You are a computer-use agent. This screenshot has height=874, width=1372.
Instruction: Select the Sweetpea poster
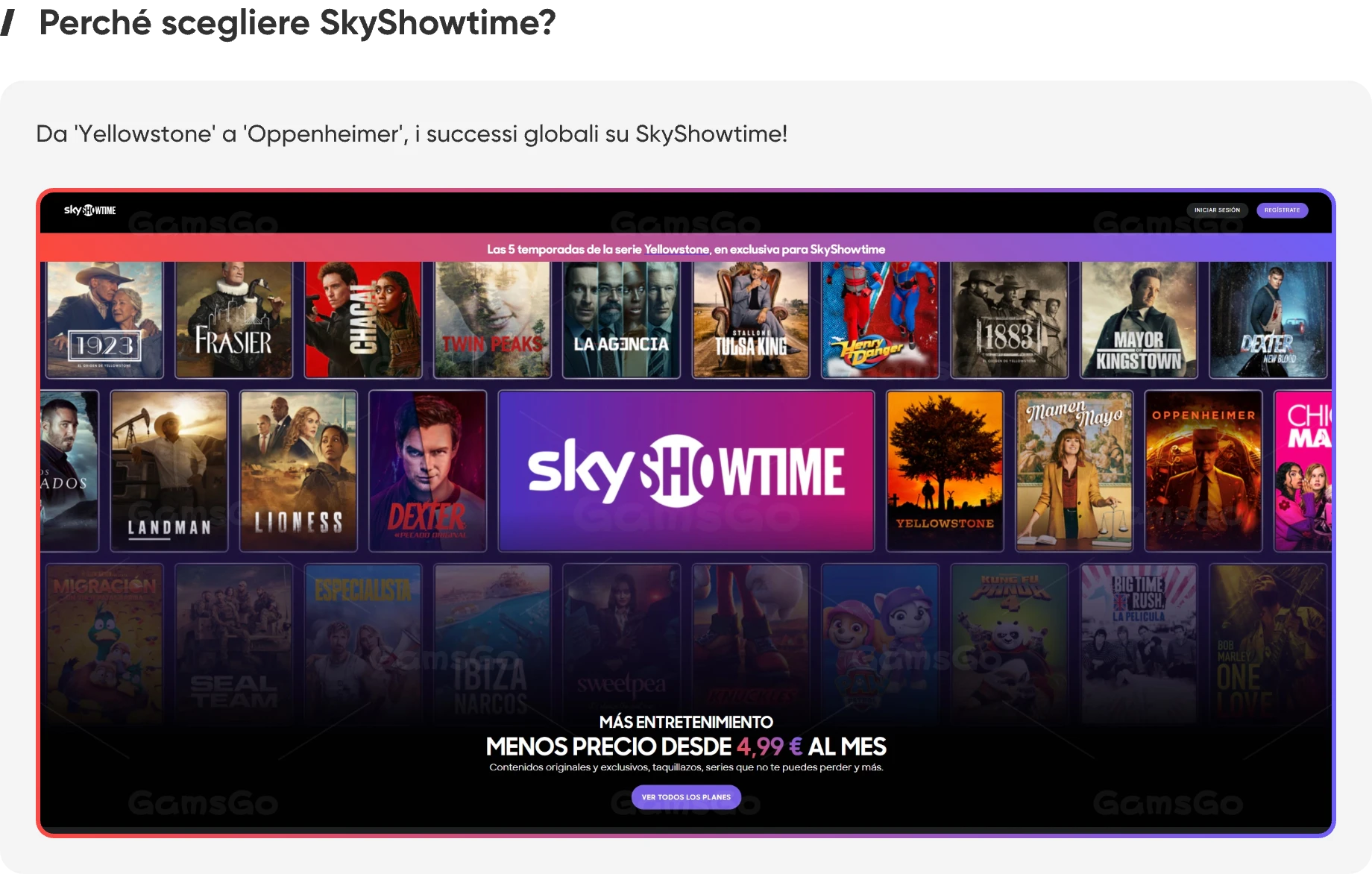[621, 643]
